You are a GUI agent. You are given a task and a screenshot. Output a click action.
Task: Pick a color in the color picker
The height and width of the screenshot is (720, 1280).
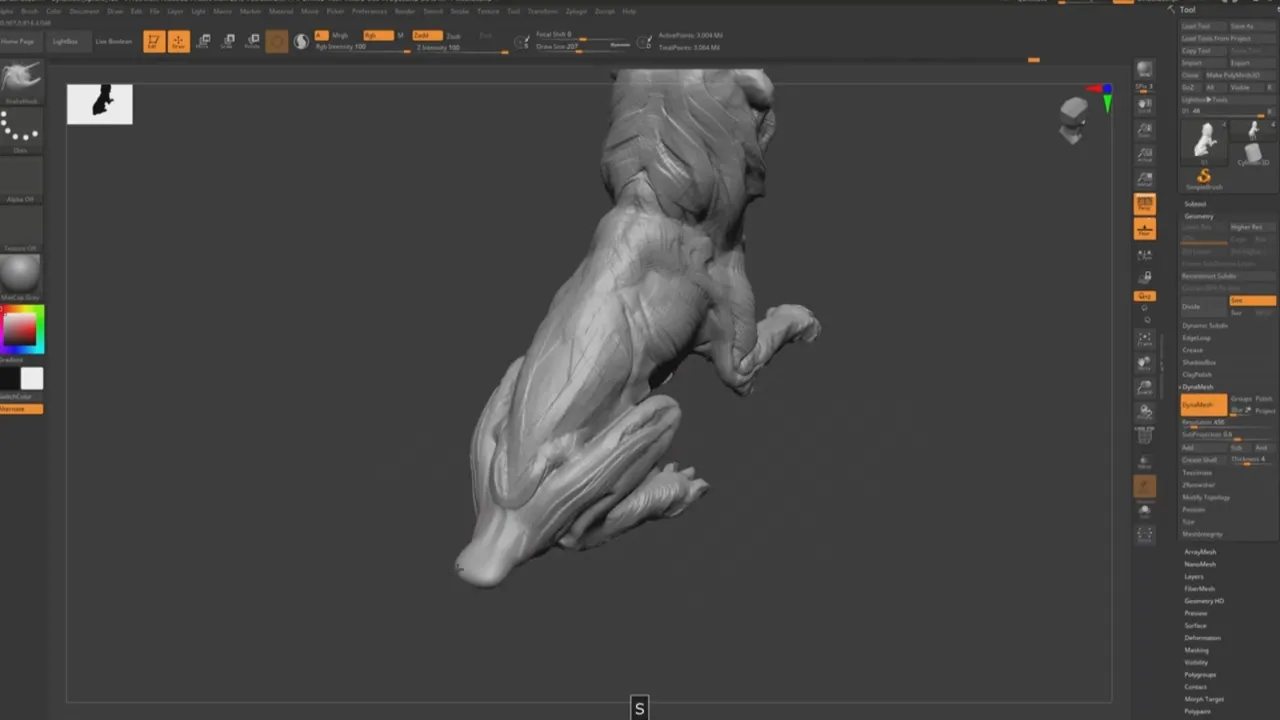click(x=21, y=329)
